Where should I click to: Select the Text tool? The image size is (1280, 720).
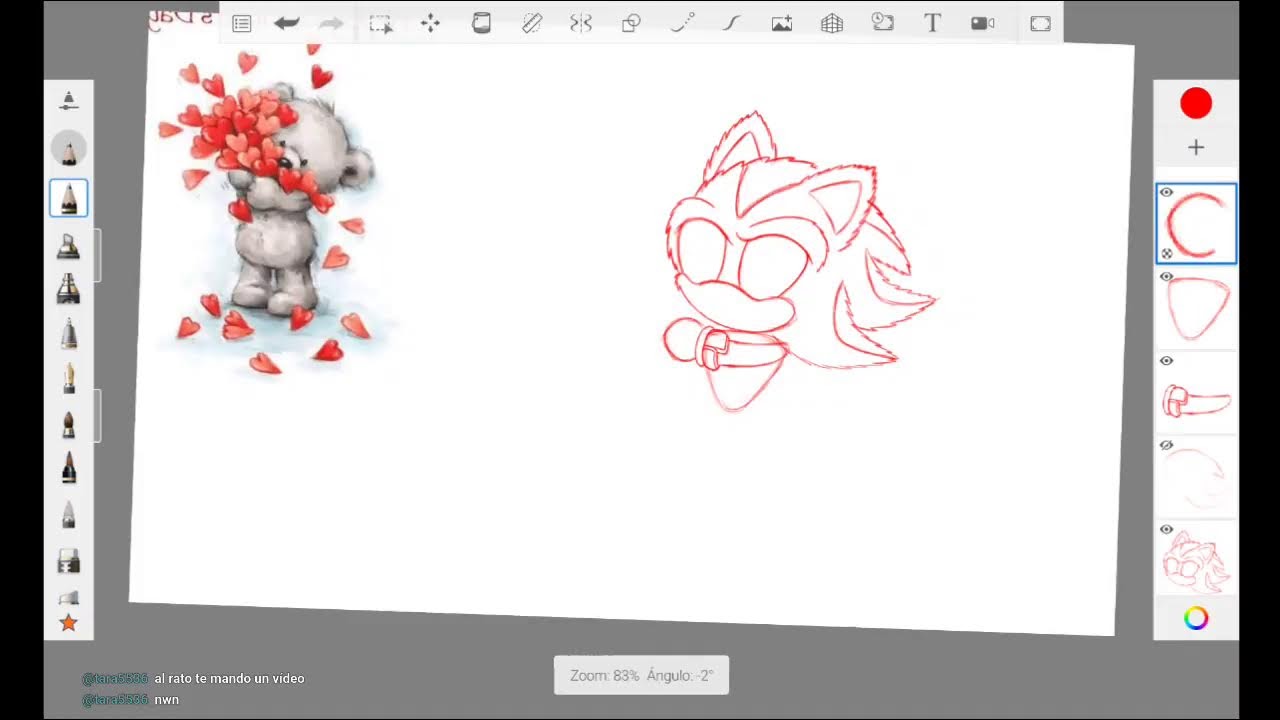[932, 23]
